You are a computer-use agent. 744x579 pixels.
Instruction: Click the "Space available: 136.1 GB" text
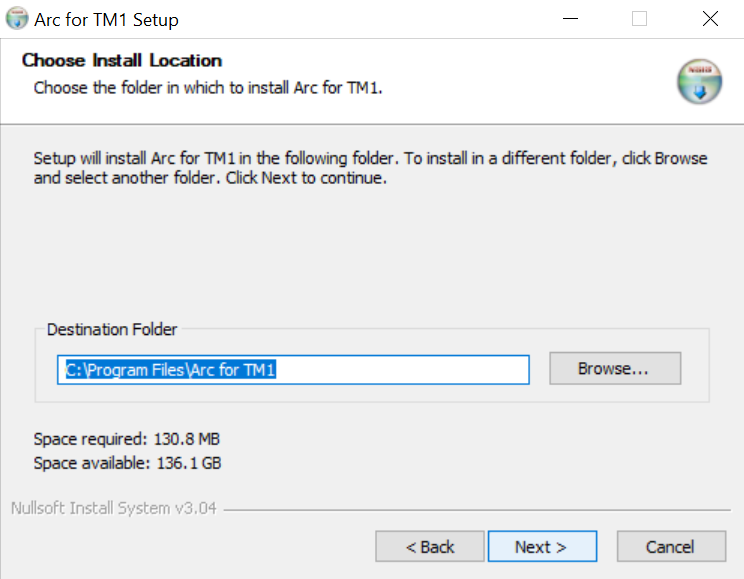(x=127, y=463)
